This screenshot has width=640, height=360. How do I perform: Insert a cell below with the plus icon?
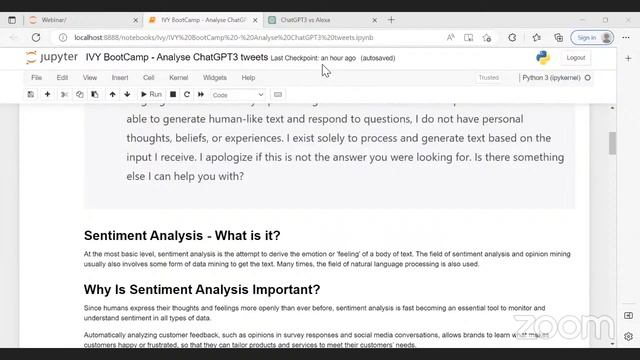(x=47, y=94)
